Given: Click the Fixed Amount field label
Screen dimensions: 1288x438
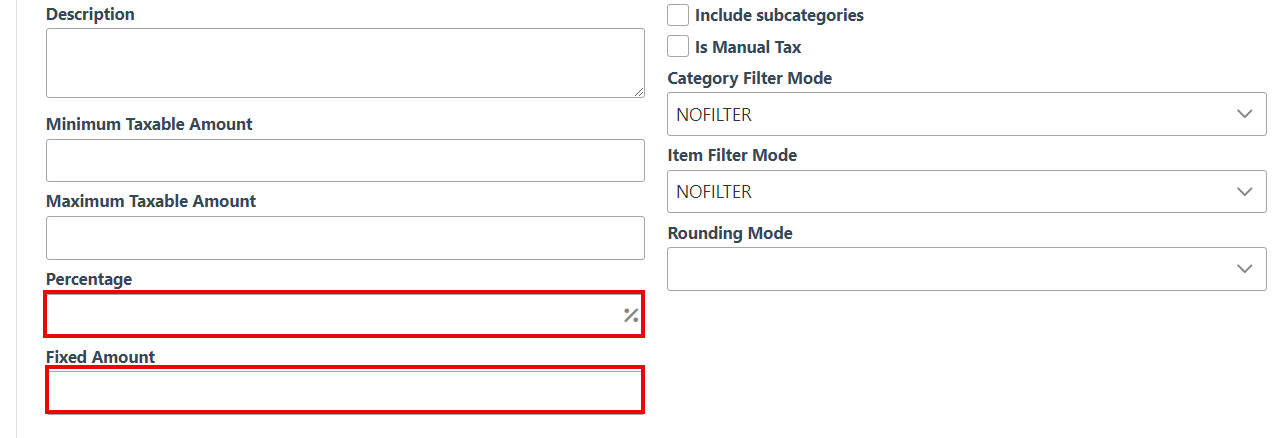Looking at the screenshot, I should coord(100,357).
